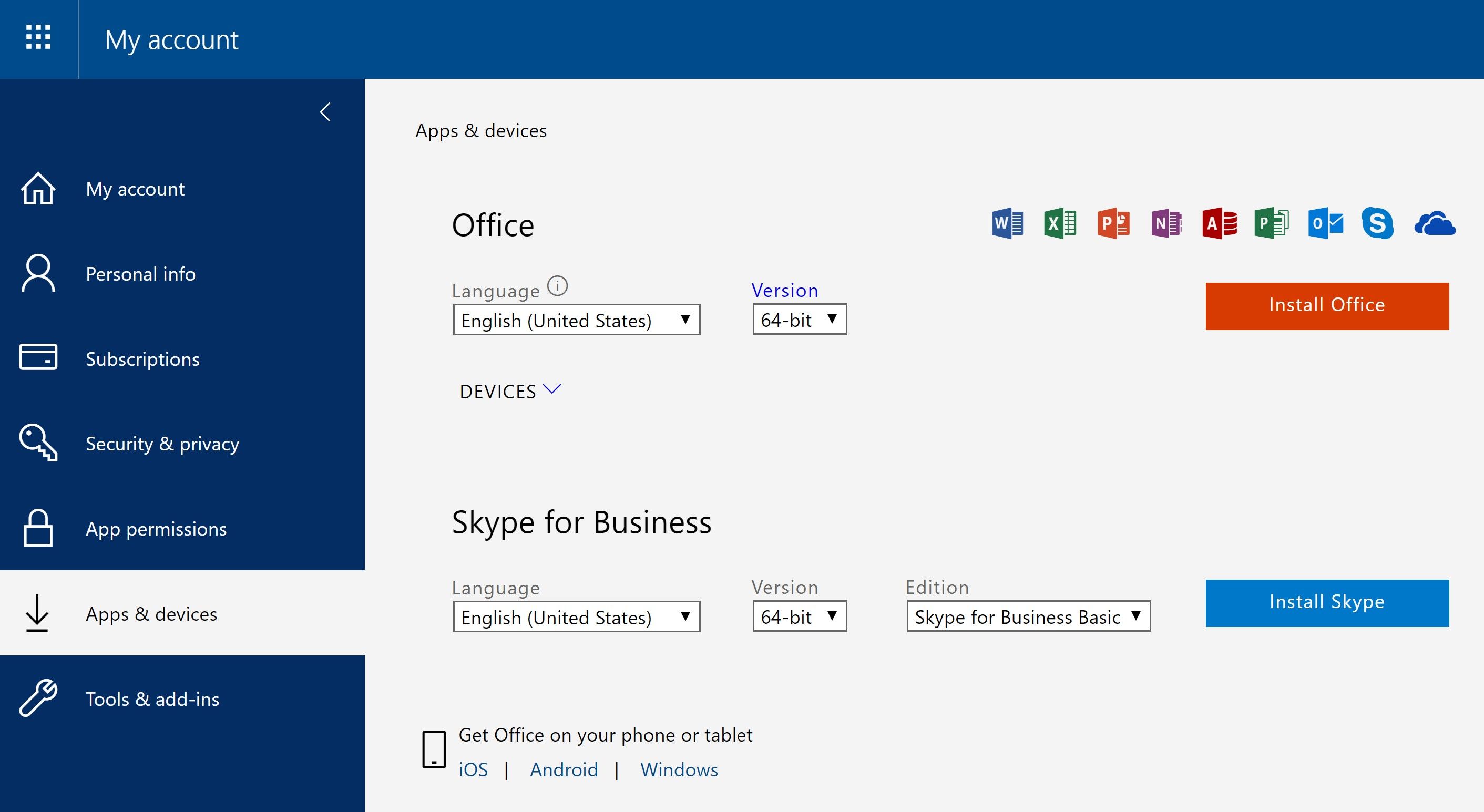Click the Outlook app icon
Screen dimensions: 1484x812
click(1325, 223)
